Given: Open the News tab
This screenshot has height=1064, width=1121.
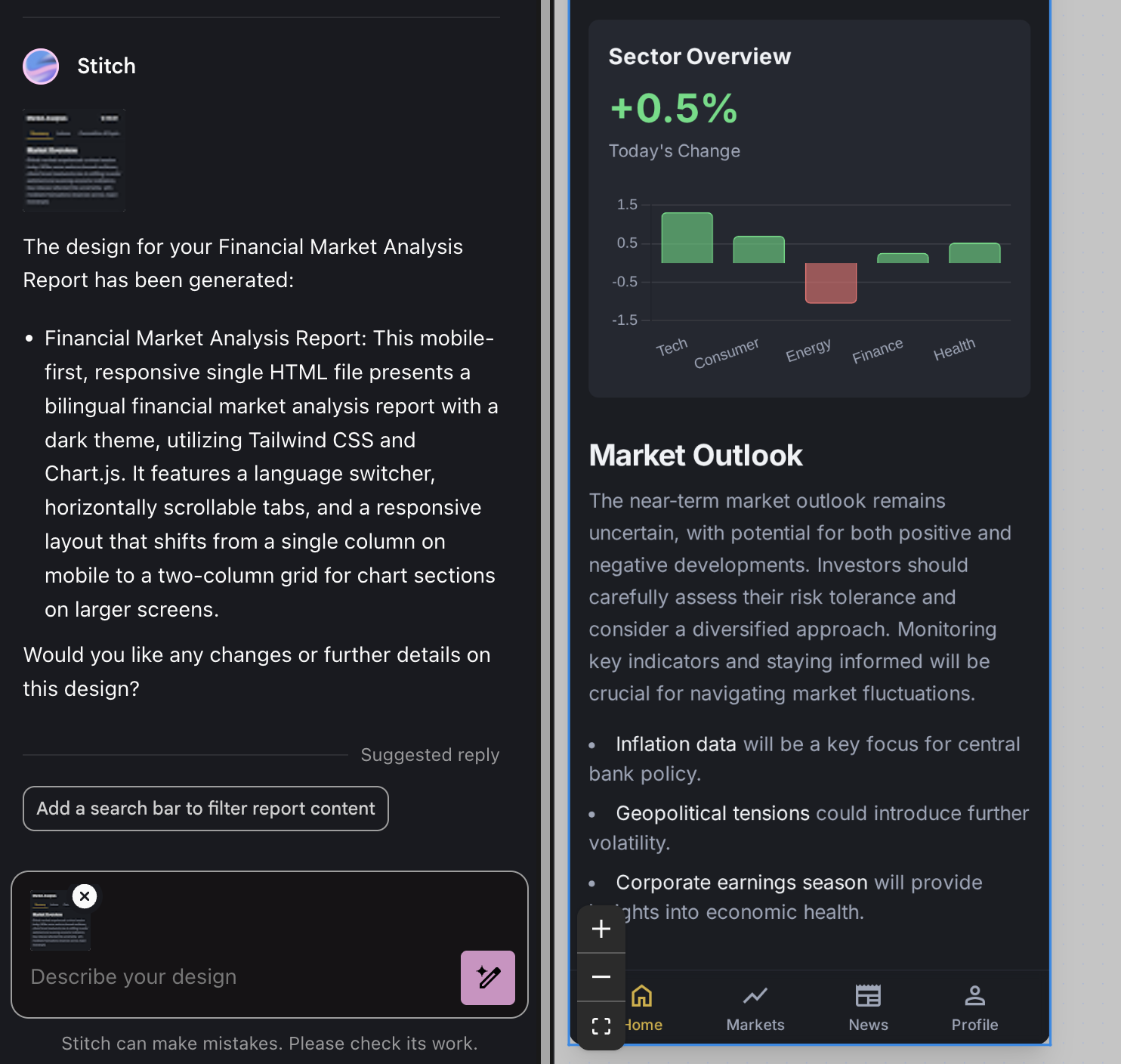Looking at the screenshot, I should pyautogui.click(x=868, y=1008).
